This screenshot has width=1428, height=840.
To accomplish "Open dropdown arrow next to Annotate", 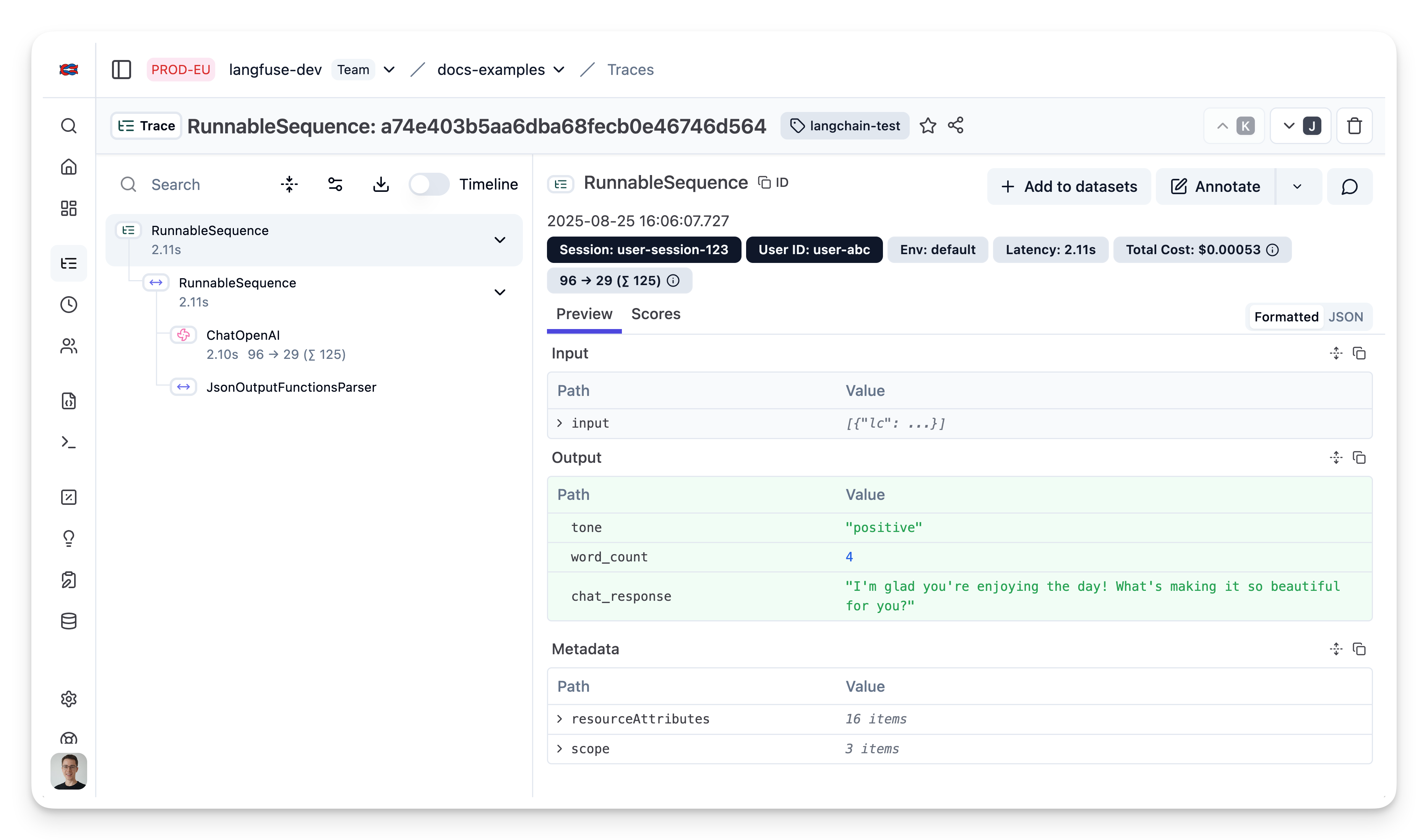I will click(x=1297, y=186).
